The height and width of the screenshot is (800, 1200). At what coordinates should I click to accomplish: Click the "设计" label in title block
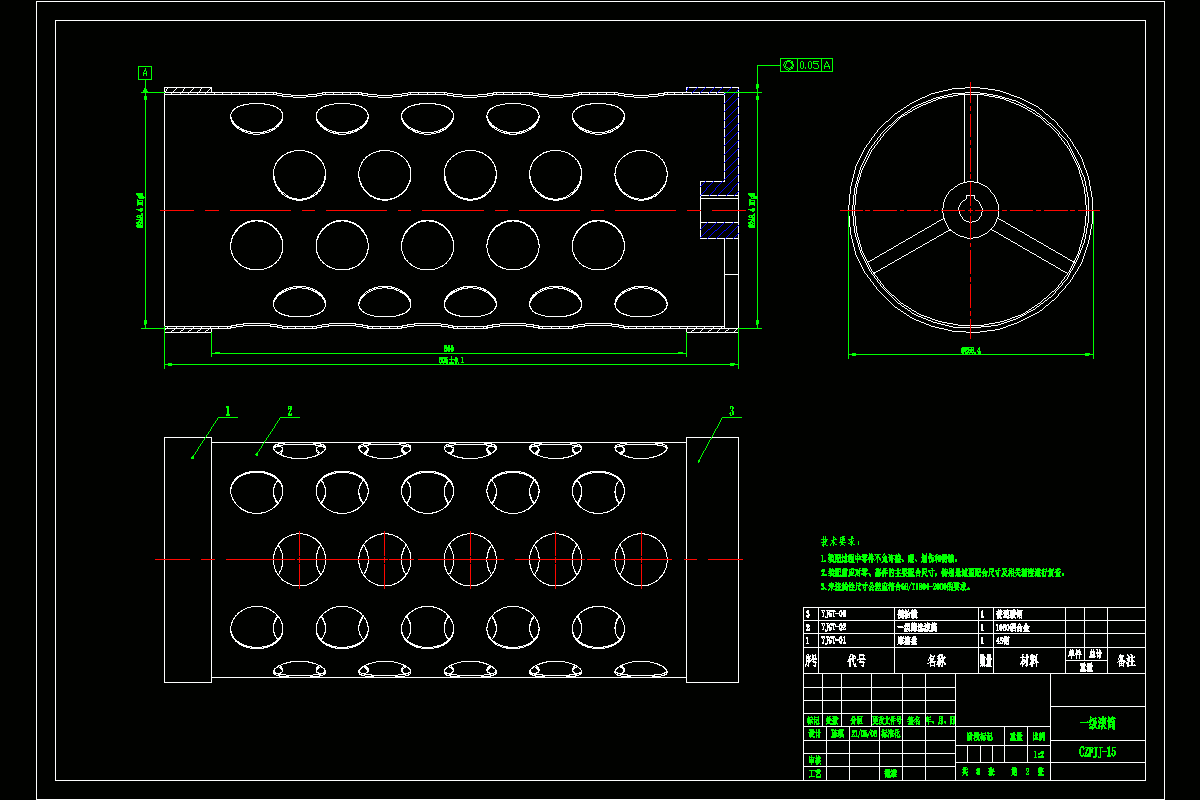(x=814, y=733)
